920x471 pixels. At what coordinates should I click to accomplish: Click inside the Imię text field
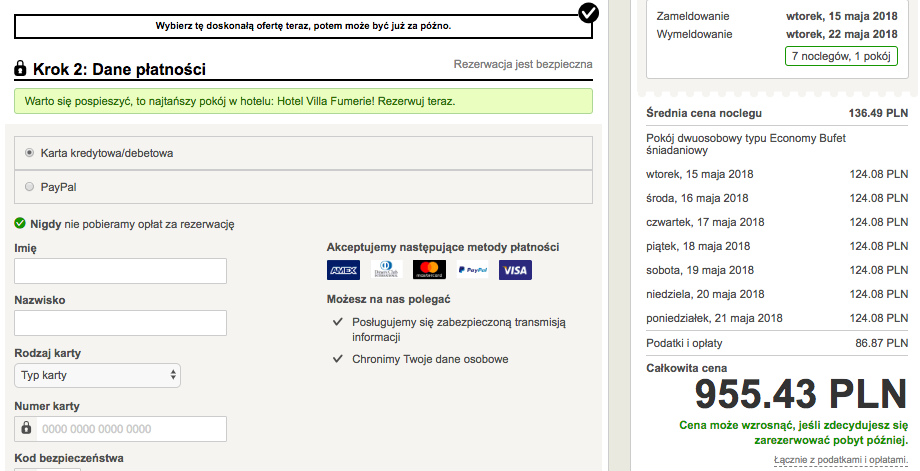tap(120, 271)
